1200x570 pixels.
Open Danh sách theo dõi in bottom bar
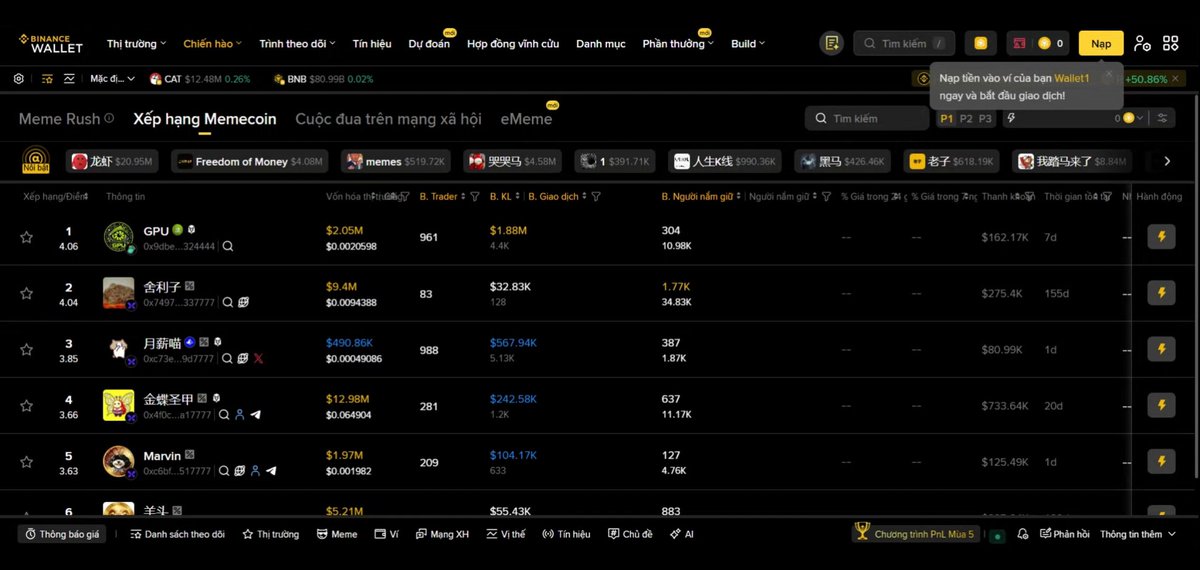pyautogui.click(x=177, y=534)
